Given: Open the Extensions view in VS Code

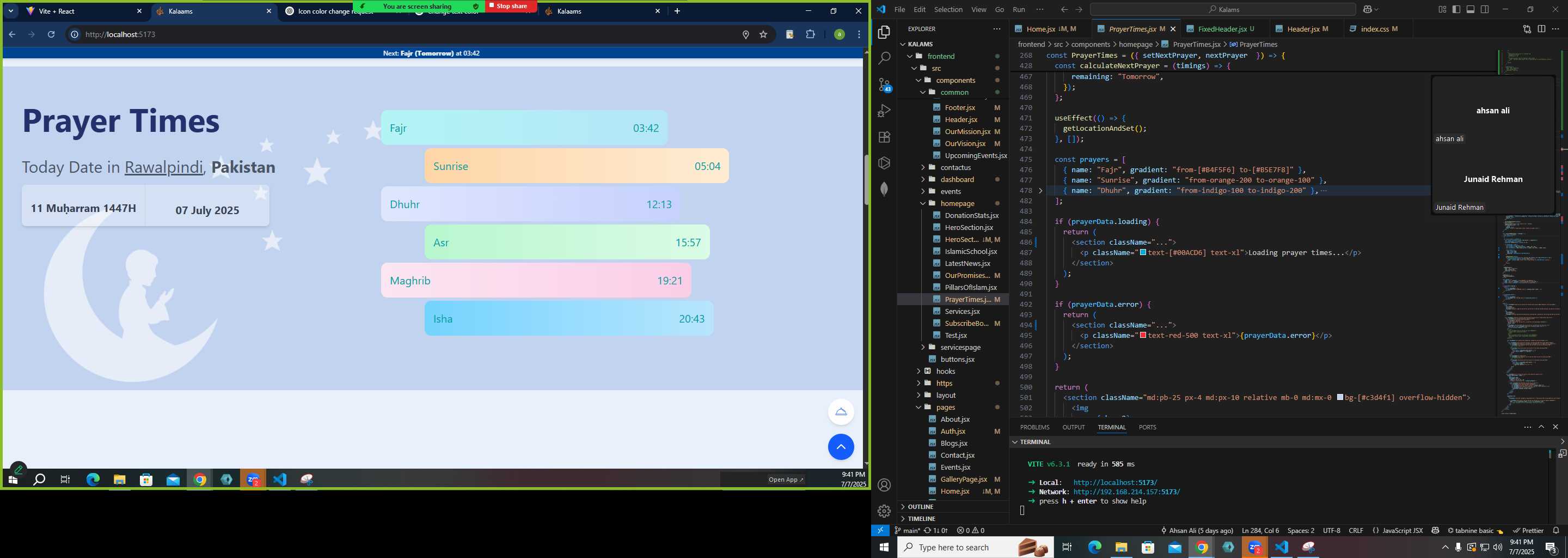Looking at the screenshot, I should click(884, 137).
